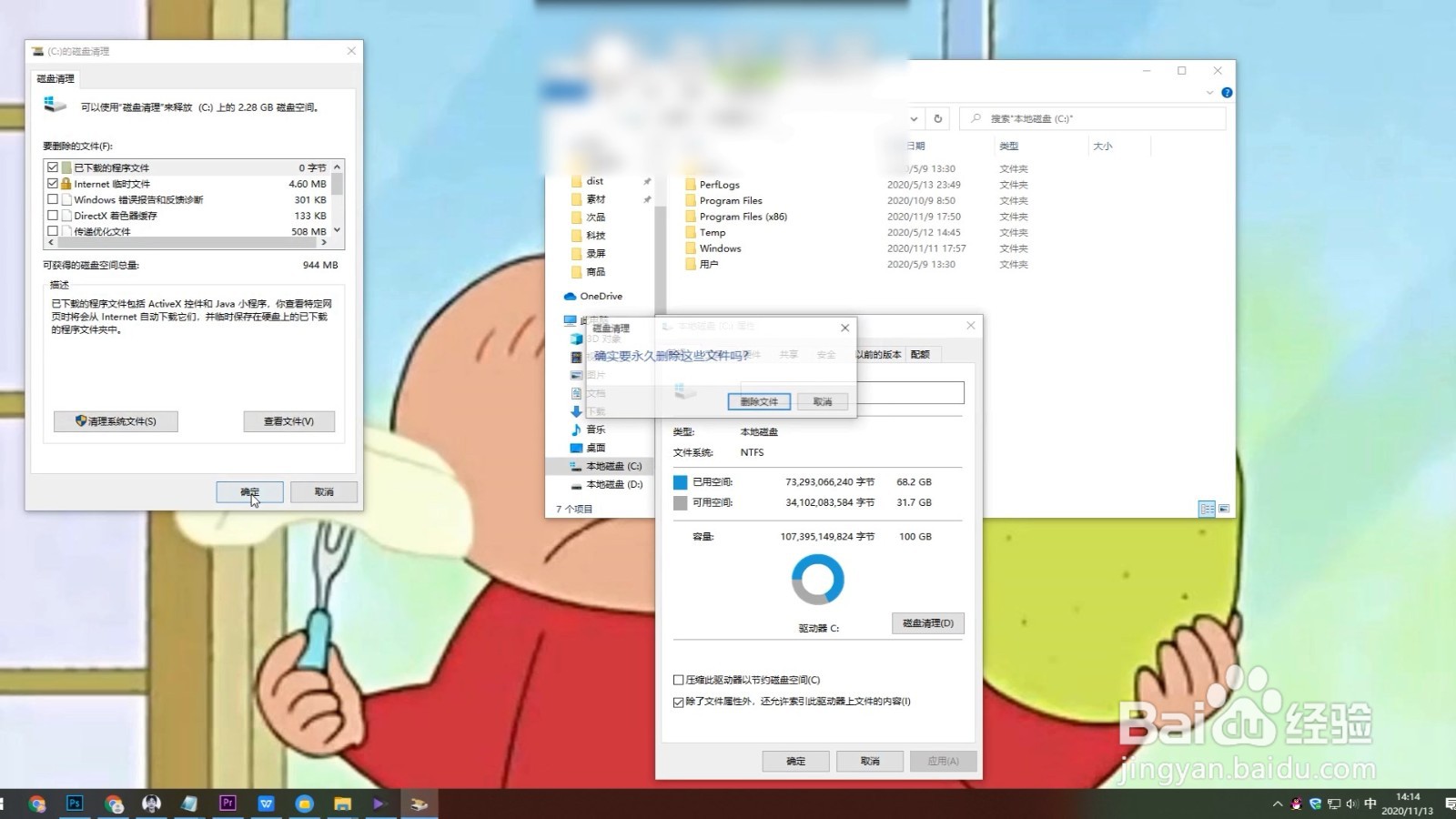Switch Explorer to large icons view
The image size is (1456, 819).
point(1224,509)
